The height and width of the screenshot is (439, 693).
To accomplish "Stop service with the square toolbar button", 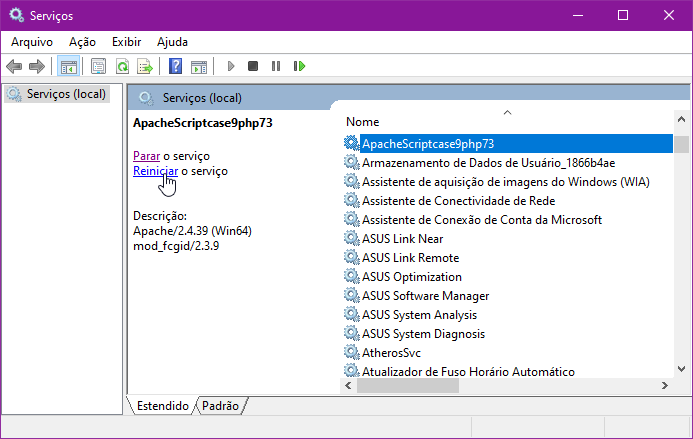I will click(253, 66).
